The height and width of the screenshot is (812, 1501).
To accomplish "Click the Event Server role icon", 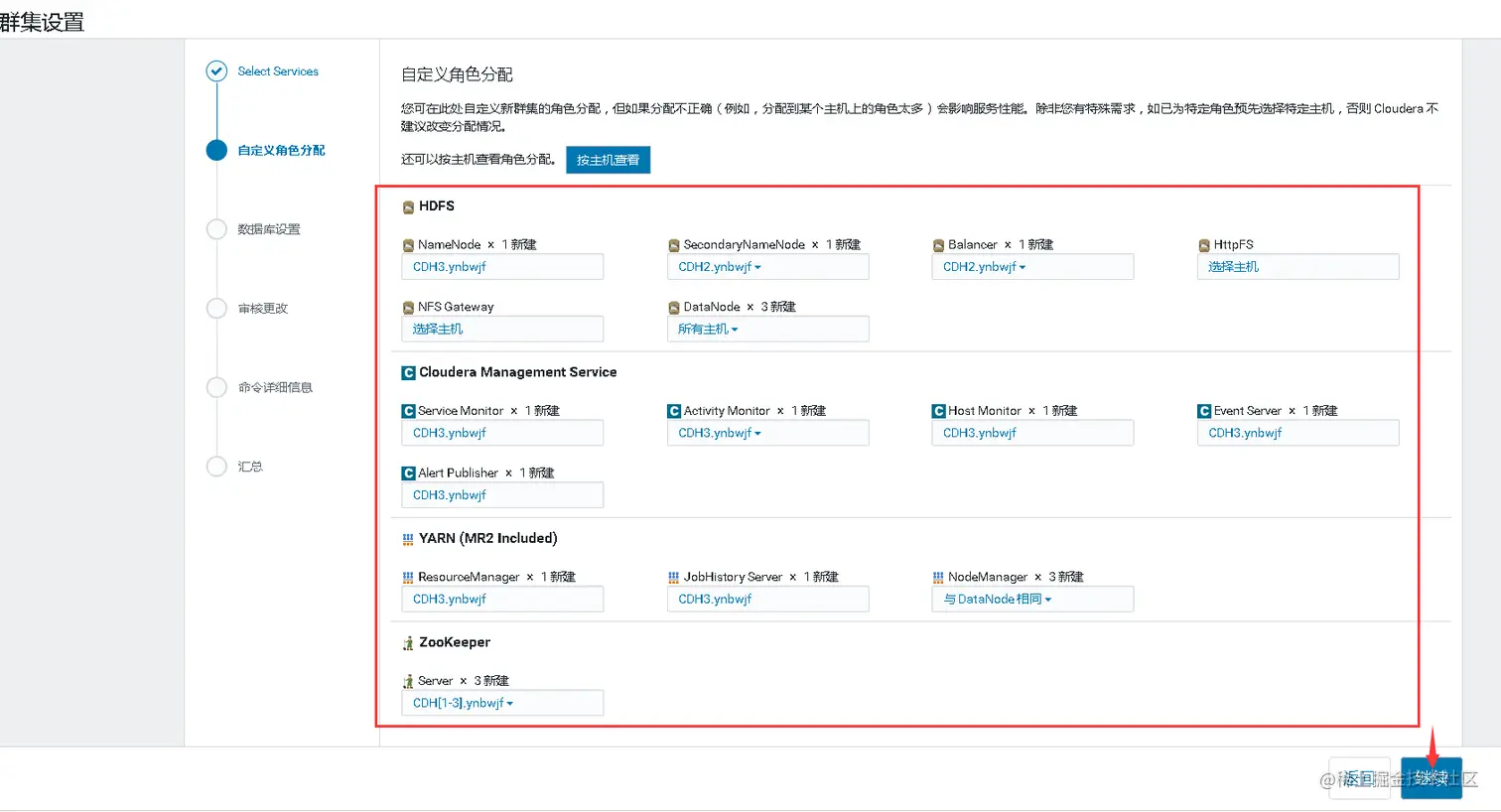I will [1204, 411].
